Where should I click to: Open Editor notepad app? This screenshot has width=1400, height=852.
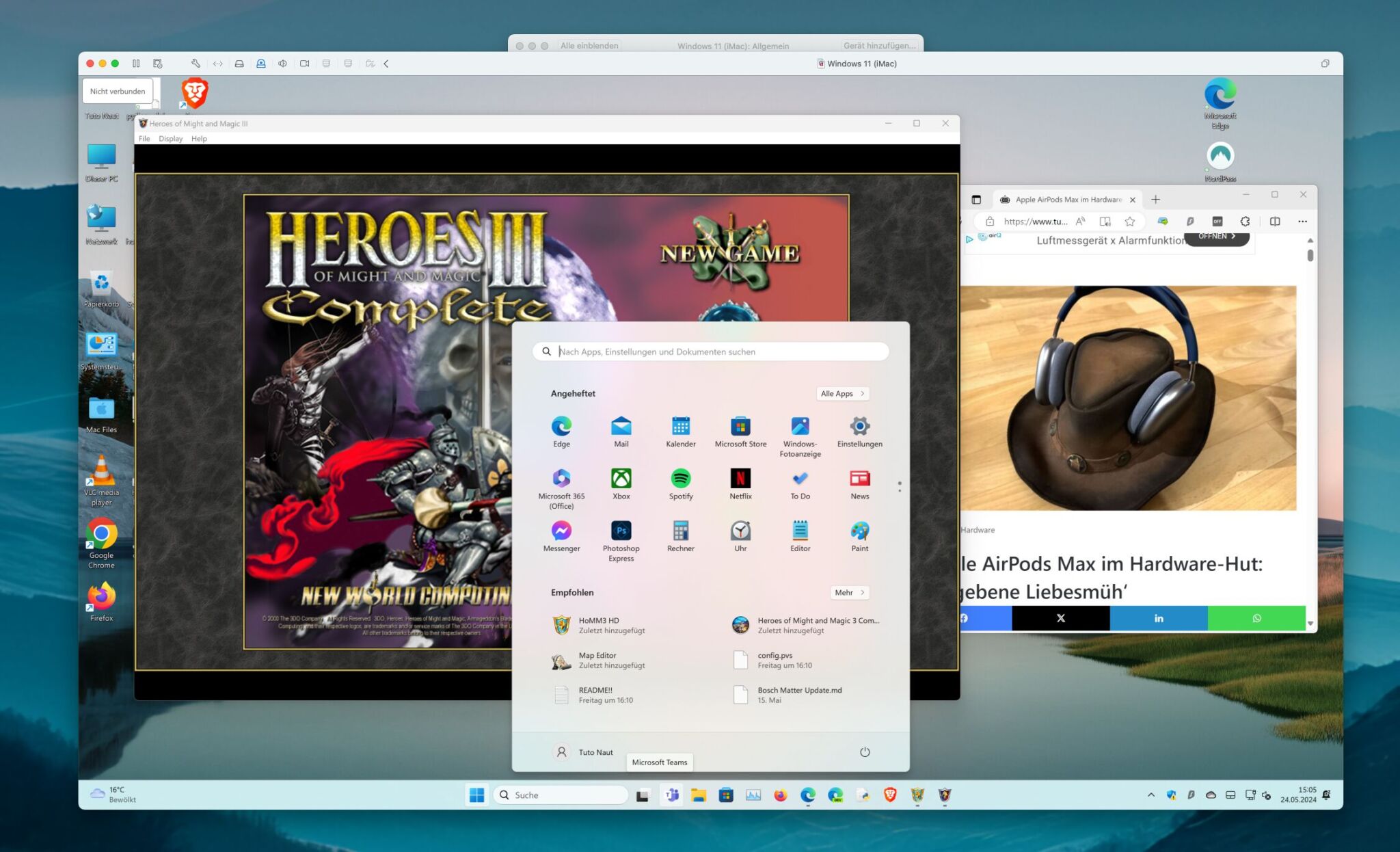tap(800, 537)
